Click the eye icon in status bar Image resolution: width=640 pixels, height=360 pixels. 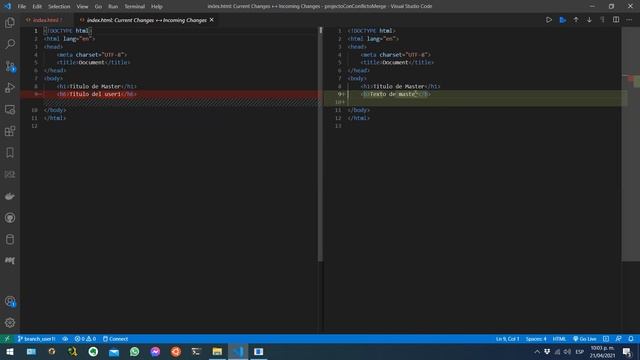tap(65, 339)
